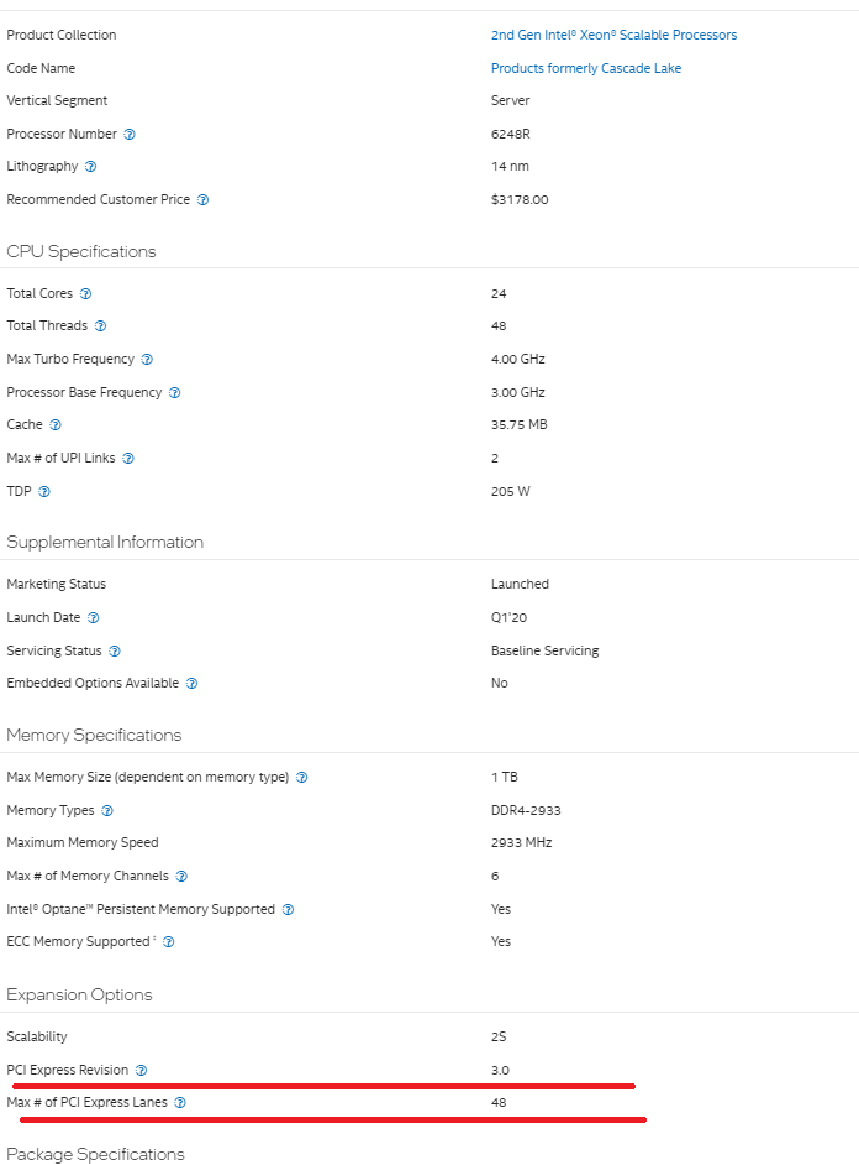Show info for Embedded Options Available
Screen dimensions: 859x1164
click(192, 683)
